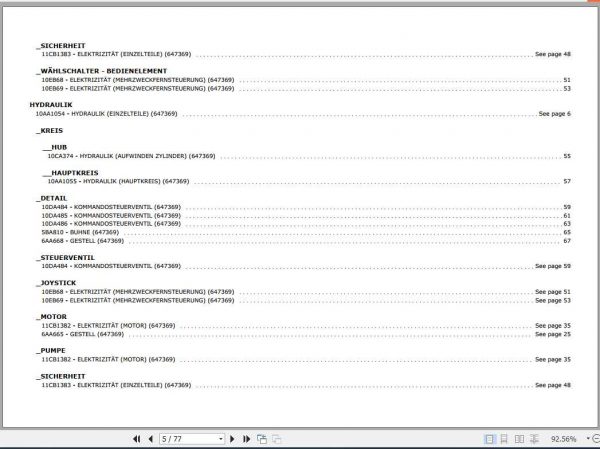Click page number 57 for 10AA1055
Image resolution: width=600 pixels, height=449 pixels.
tap(567, 181)
